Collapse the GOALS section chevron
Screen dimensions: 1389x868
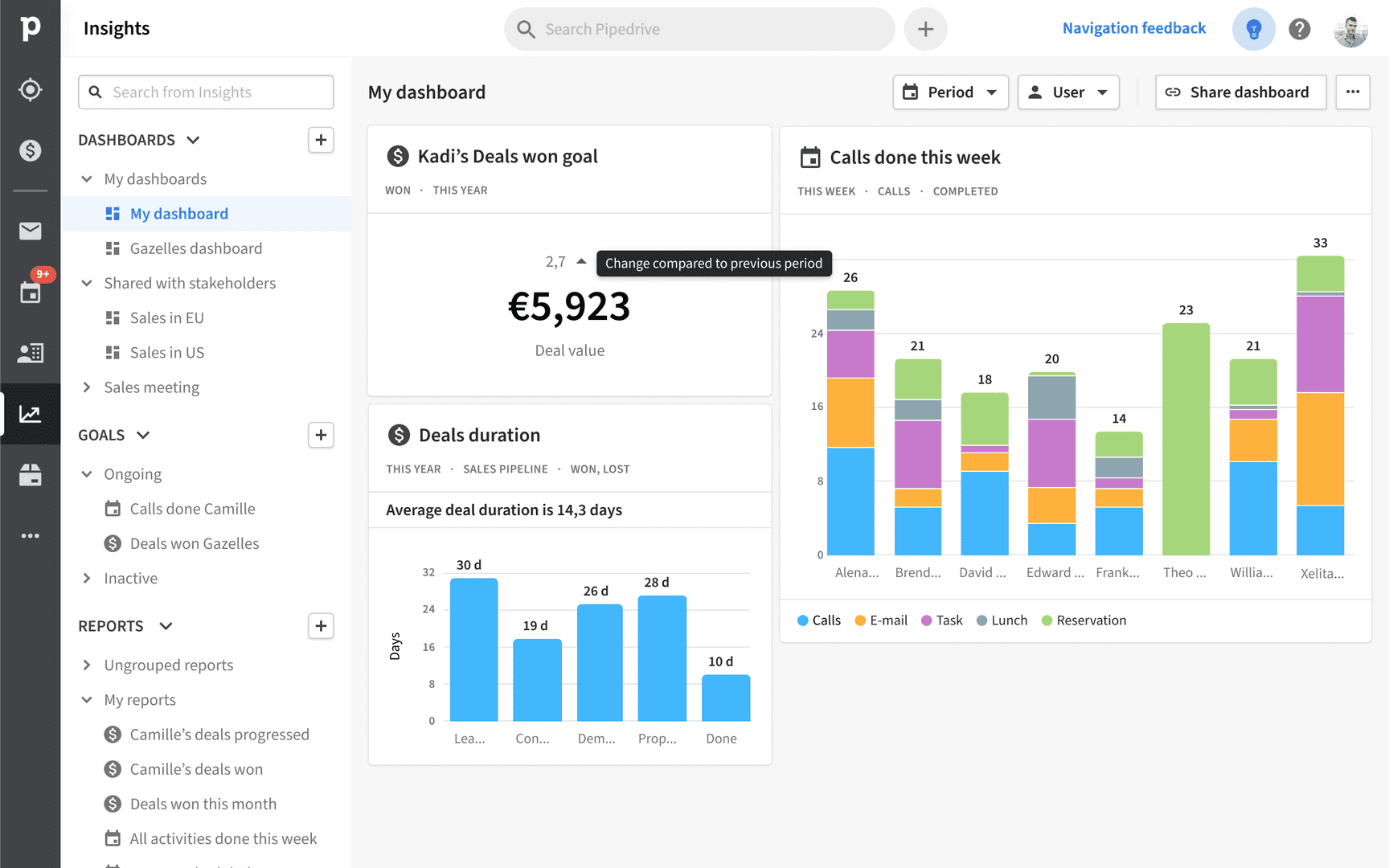[143, 435]
